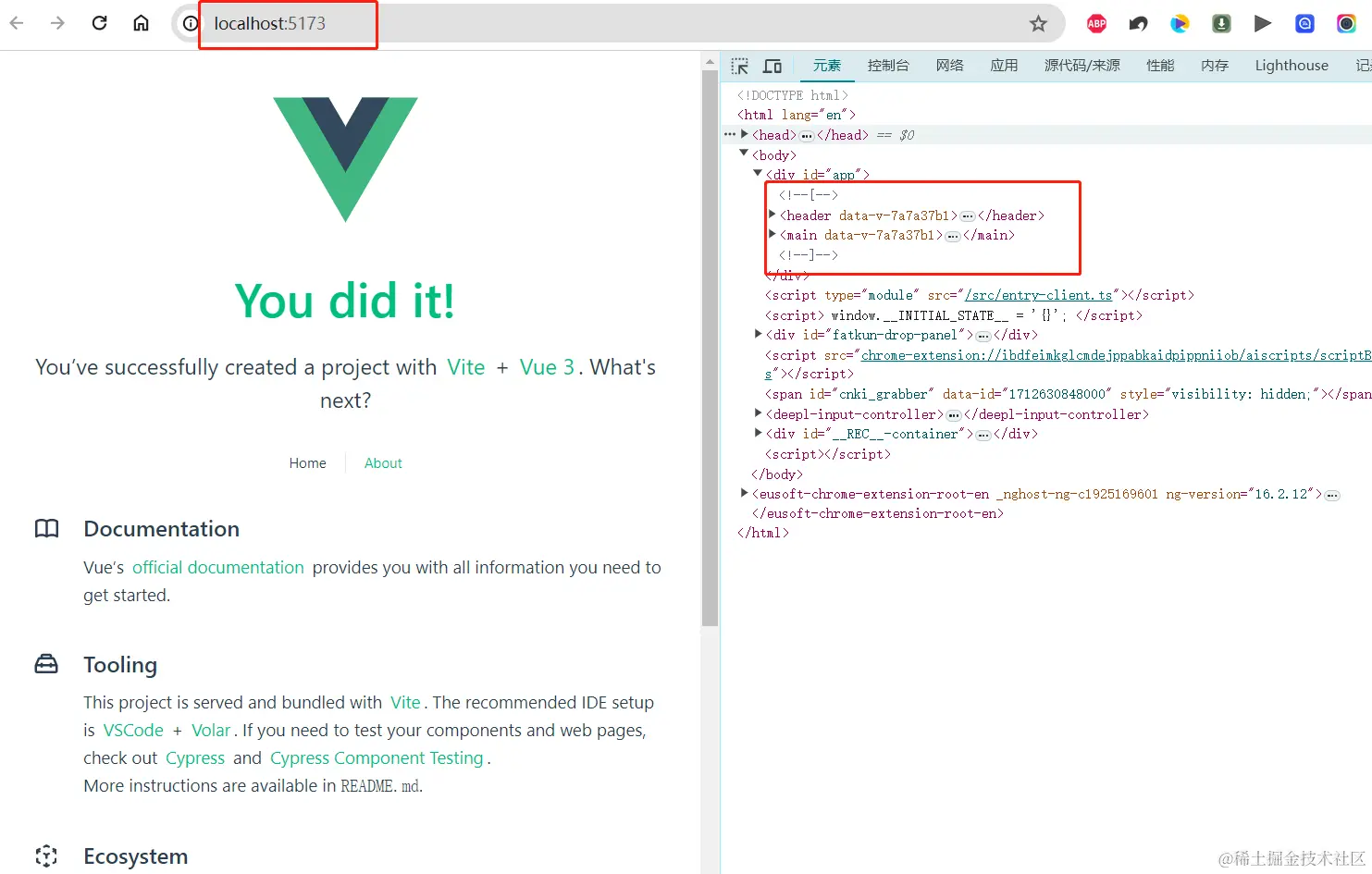Open the black play-arrow extension icon
Image resolution: width=1372 pixels, height=874 pixels.
tap(1263, 24)
